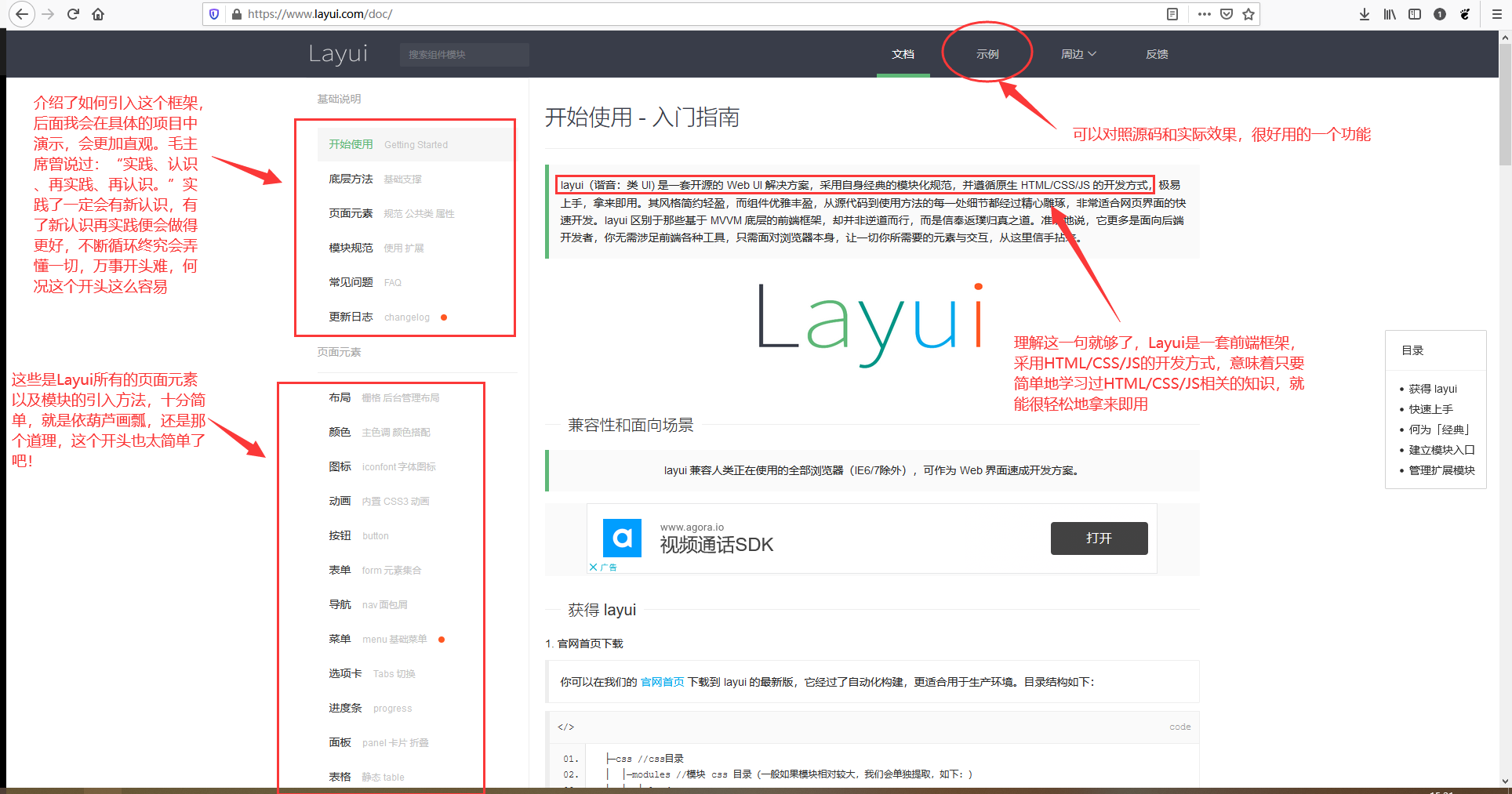1512x794 pixels.
Task: Click the 搜索组件模块 search field
Action: pyautogui.click(x=463, y=54)
